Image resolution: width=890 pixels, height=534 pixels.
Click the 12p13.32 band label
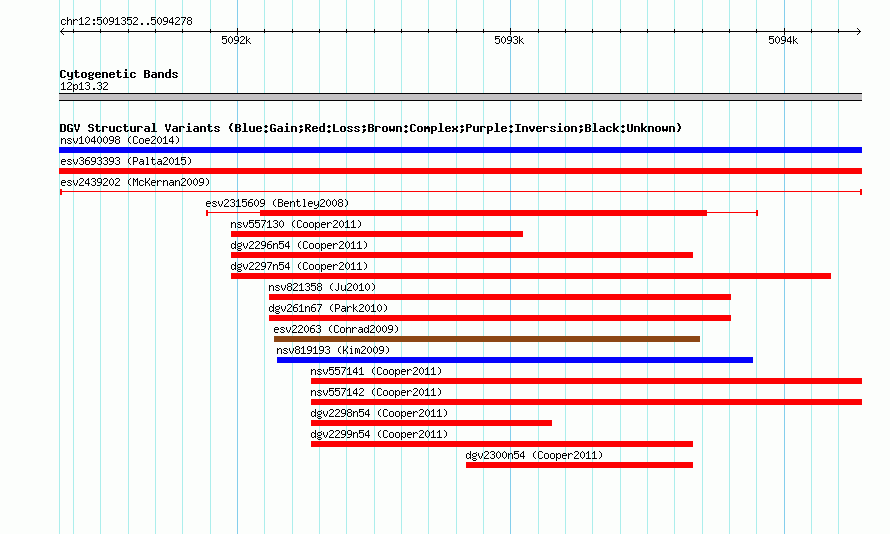pos(84,86)
